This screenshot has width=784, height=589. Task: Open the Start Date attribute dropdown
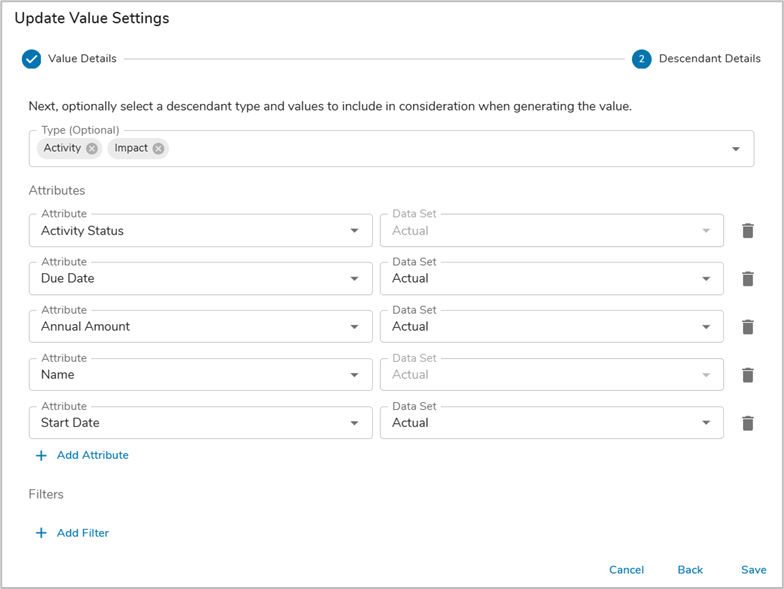tap(354, 423)
